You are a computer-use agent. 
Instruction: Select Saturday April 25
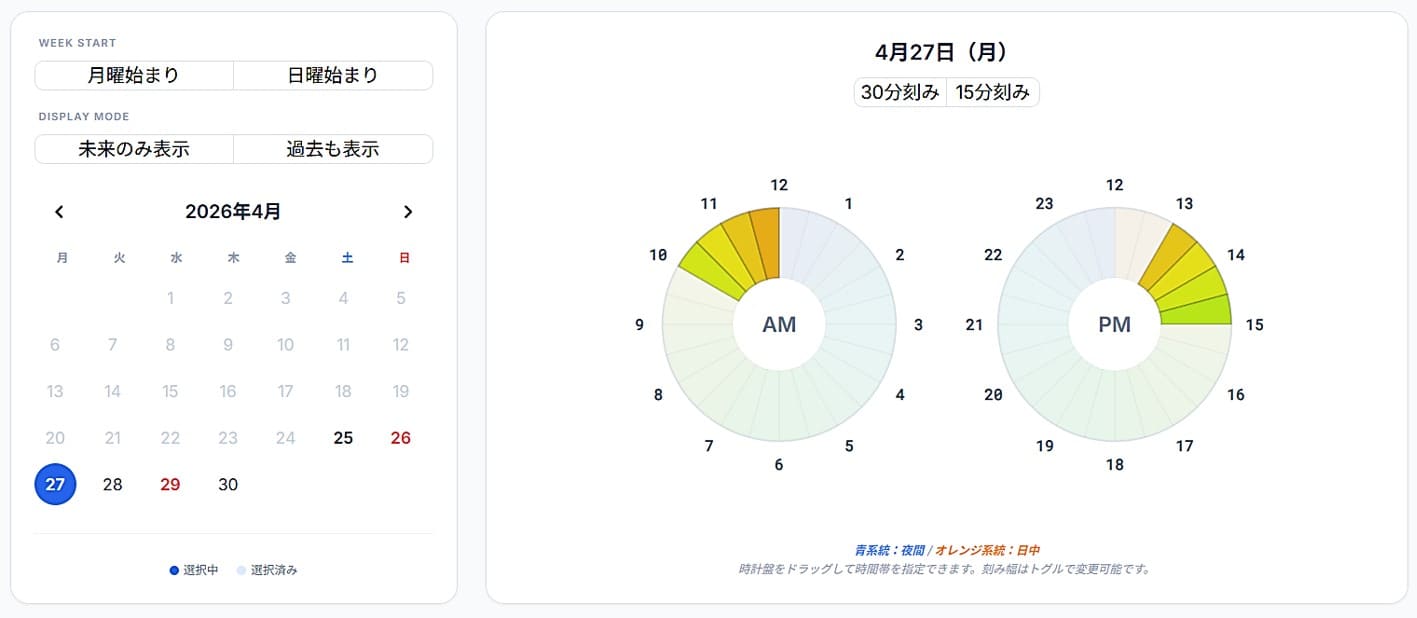point(343,438)
